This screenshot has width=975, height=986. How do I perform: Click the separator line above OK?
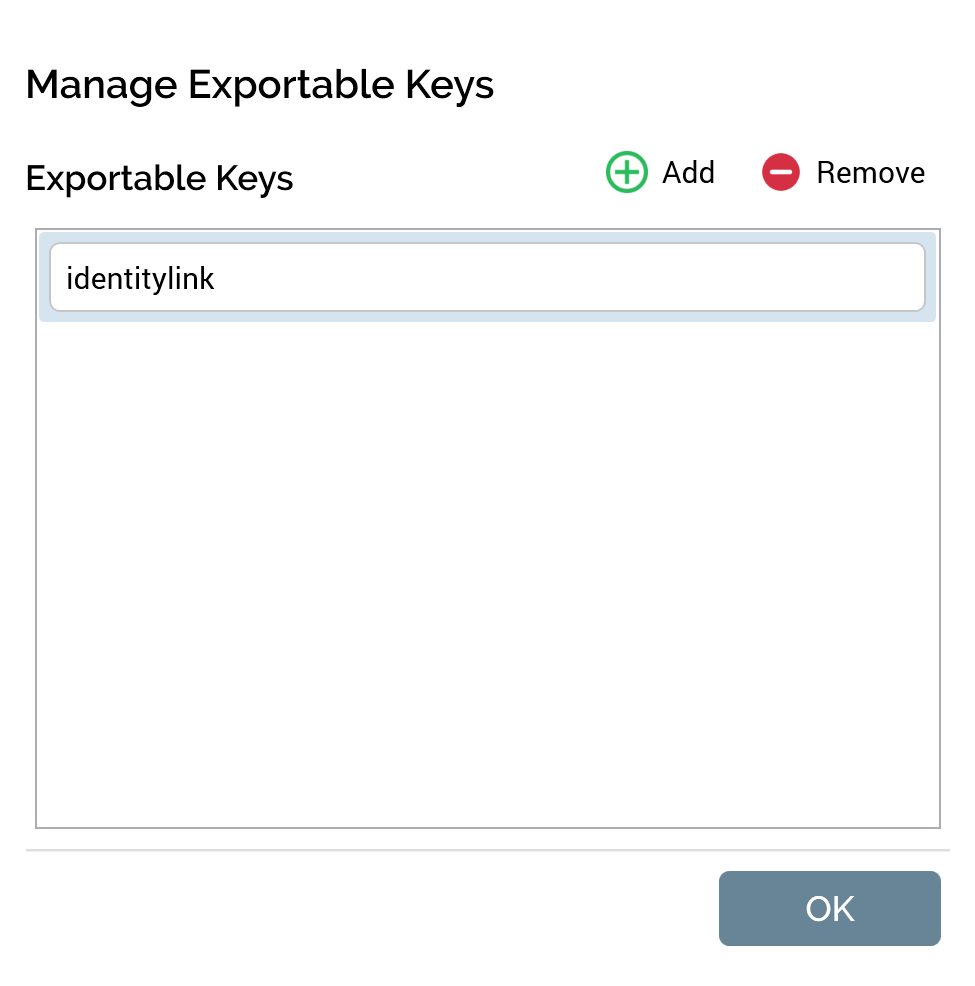[x=487, y=850]
